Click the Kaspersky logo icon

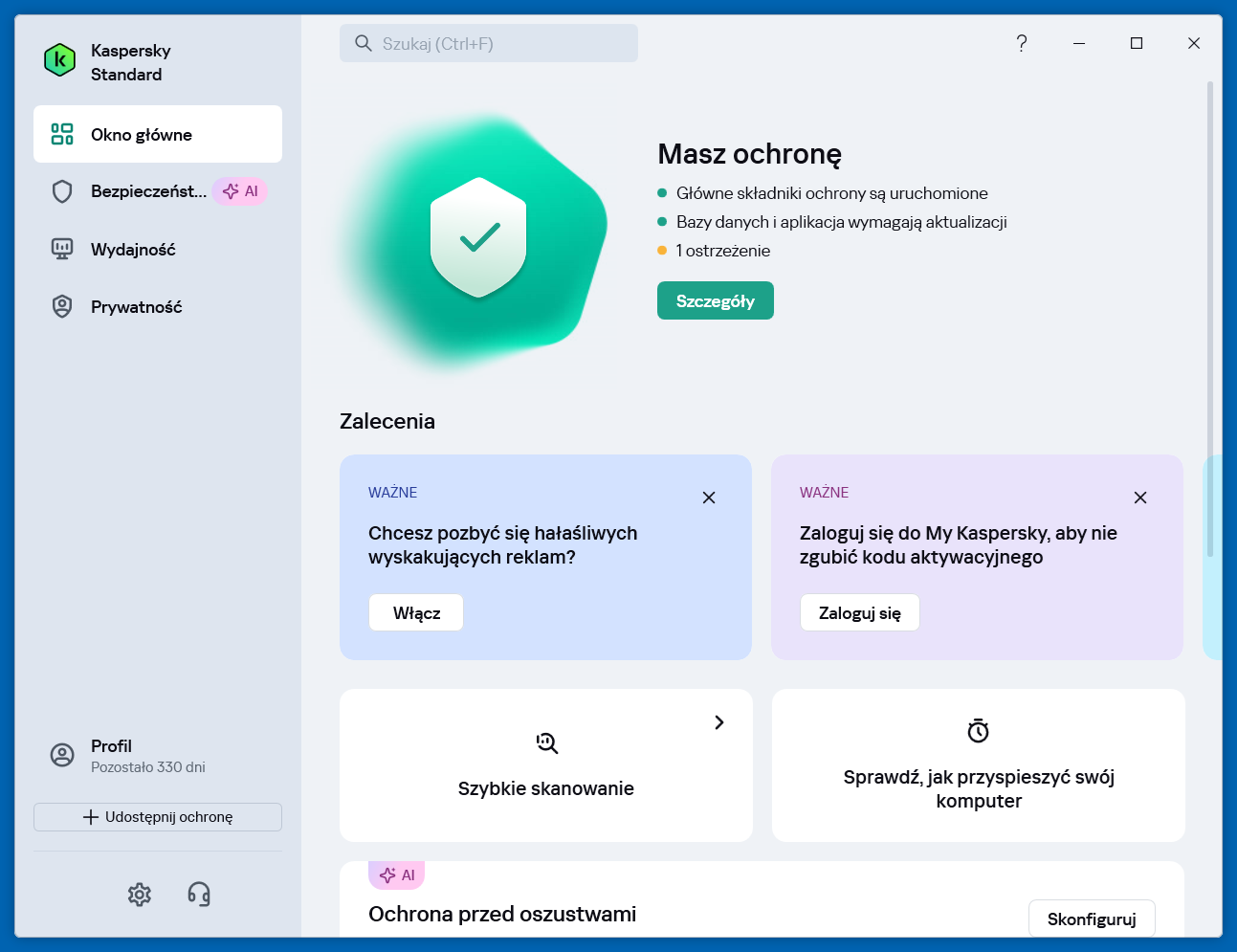pyautogui.click(x=60, y=60)
